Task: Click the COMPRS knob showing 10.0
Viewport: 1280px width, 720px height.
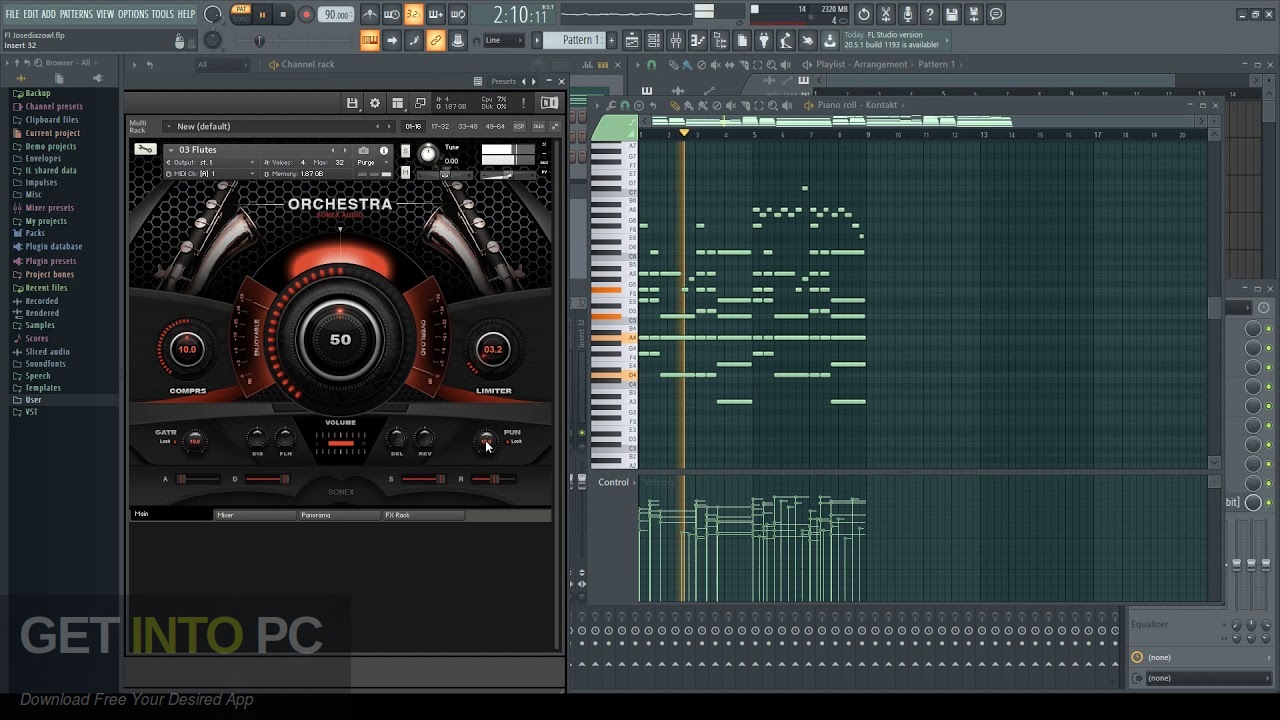Action: (188, 349)
